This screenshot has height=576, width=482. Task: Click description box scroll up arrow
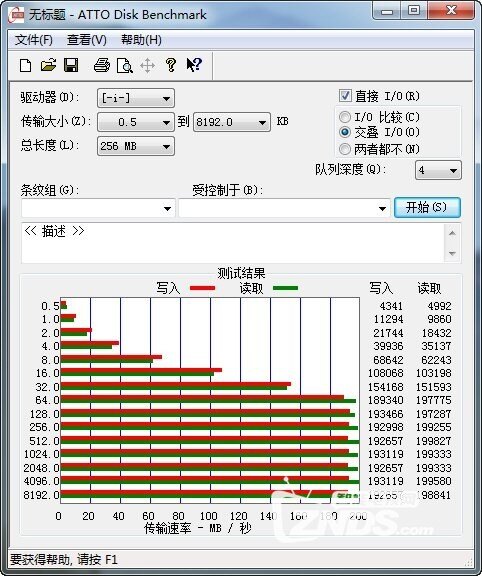pyautogui.click(x=452, y=233)
